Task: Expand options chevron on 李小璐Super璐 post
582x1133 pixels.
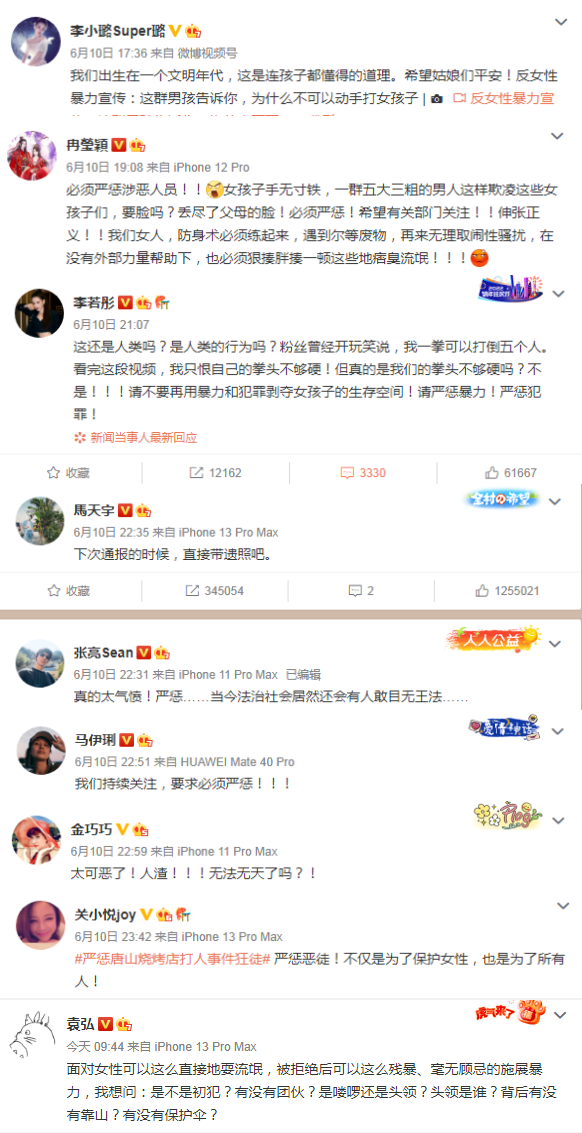Action: pyautogui.click(x=561, y=22)
